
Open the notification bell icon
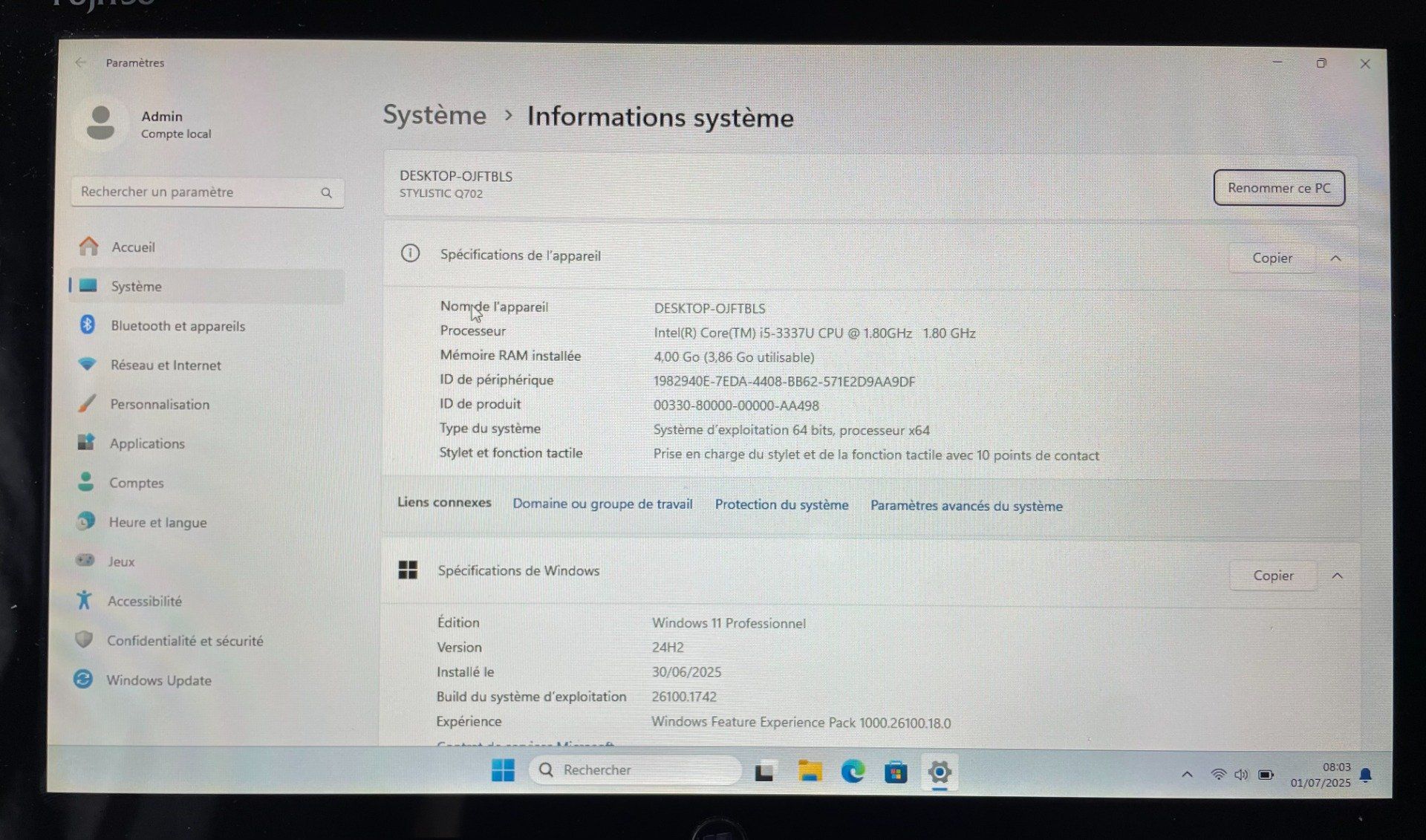point(1365,775)
